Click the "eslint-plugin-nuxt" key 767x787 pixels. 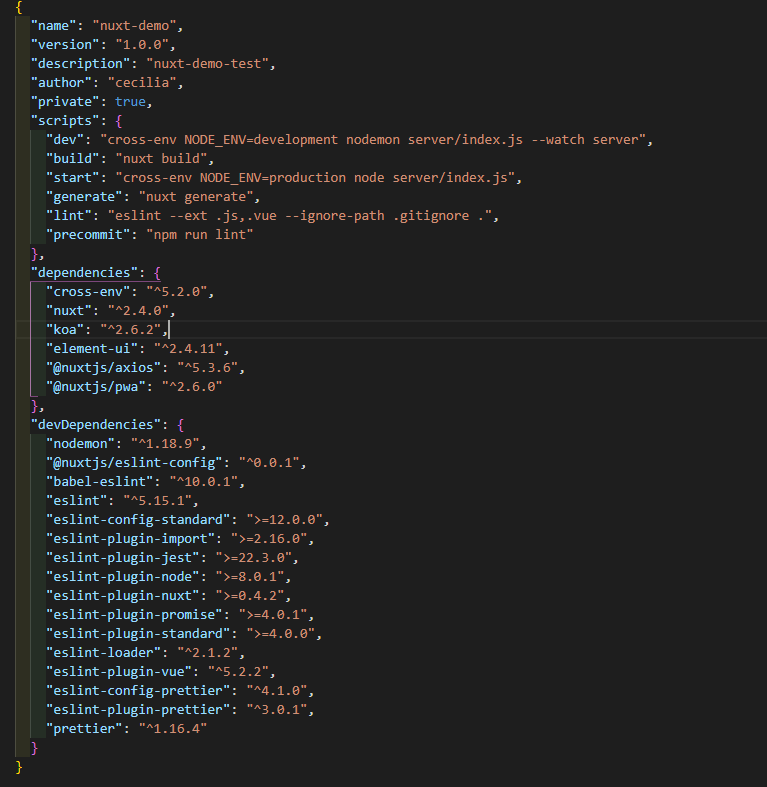pos(123,596)
